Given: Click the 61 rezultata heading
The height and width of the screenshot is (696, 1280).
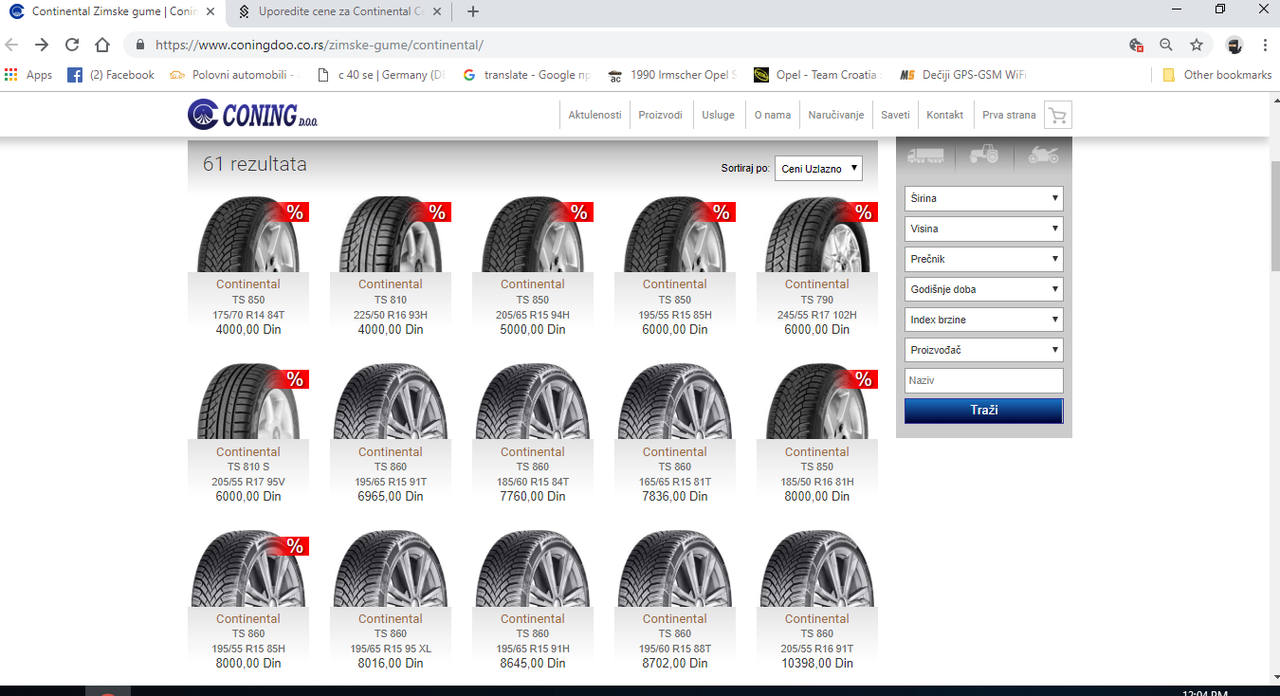Looking at the screenshot, I should (254, 164).
